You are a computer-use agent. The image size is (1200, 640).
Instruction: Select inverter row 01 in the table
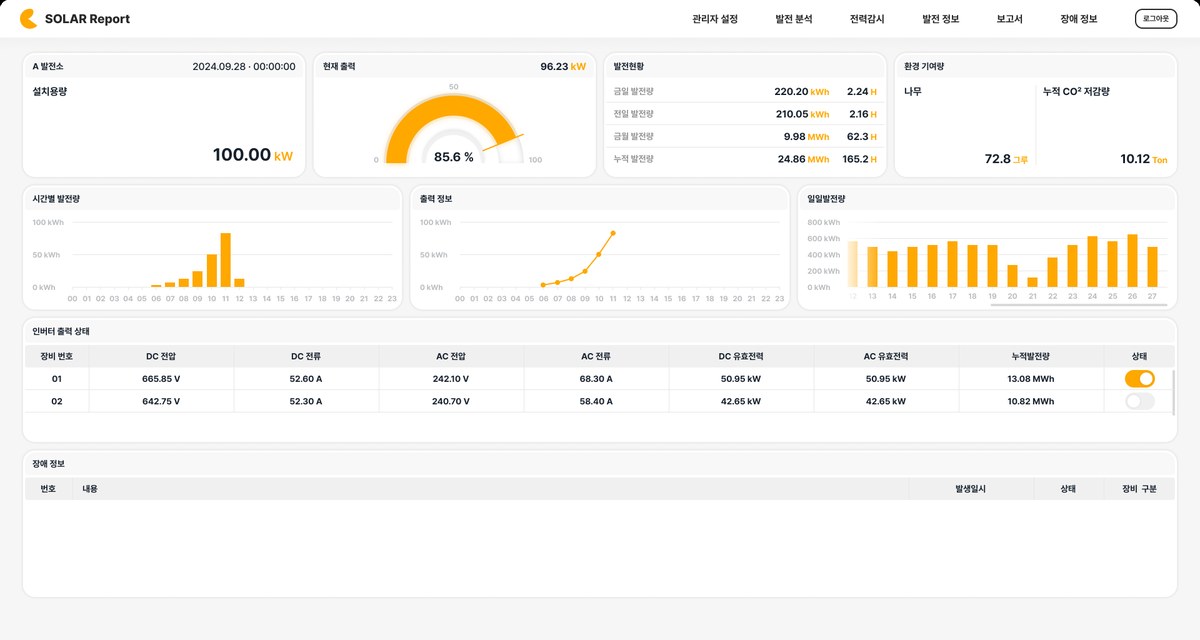(598, 379)
